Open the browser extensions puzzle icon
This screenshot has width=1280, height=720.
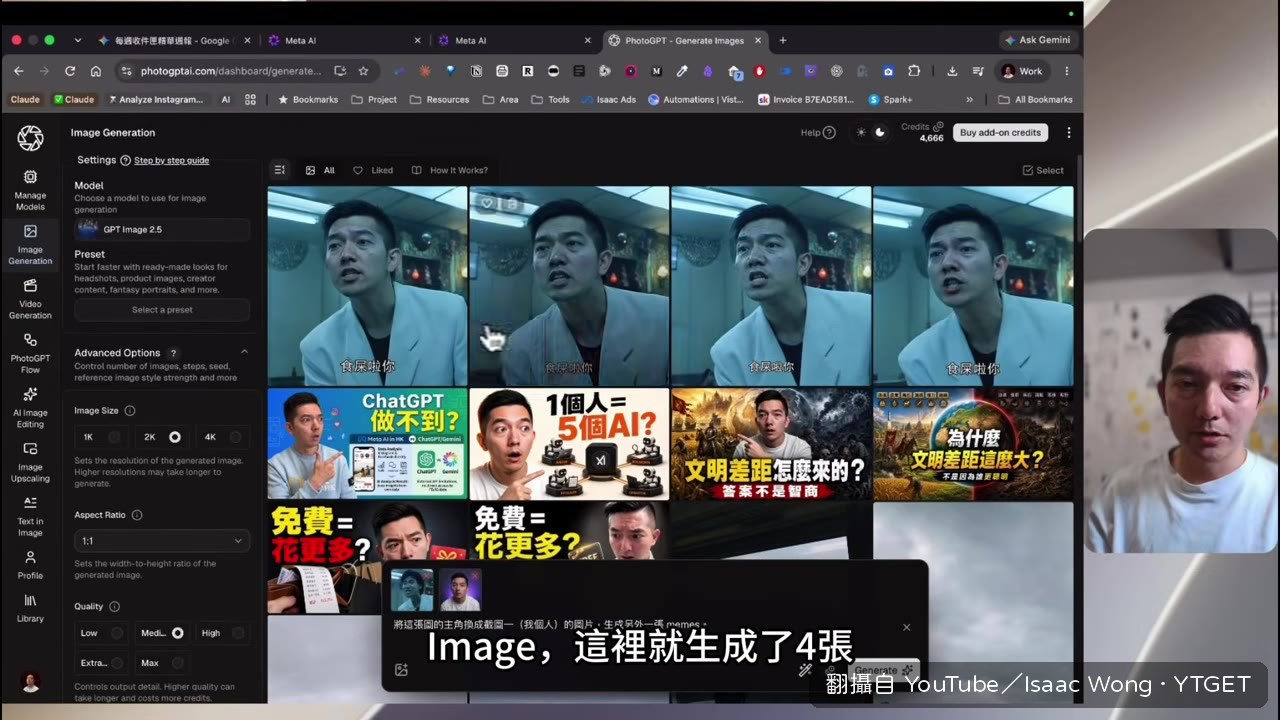coord(914,71)
